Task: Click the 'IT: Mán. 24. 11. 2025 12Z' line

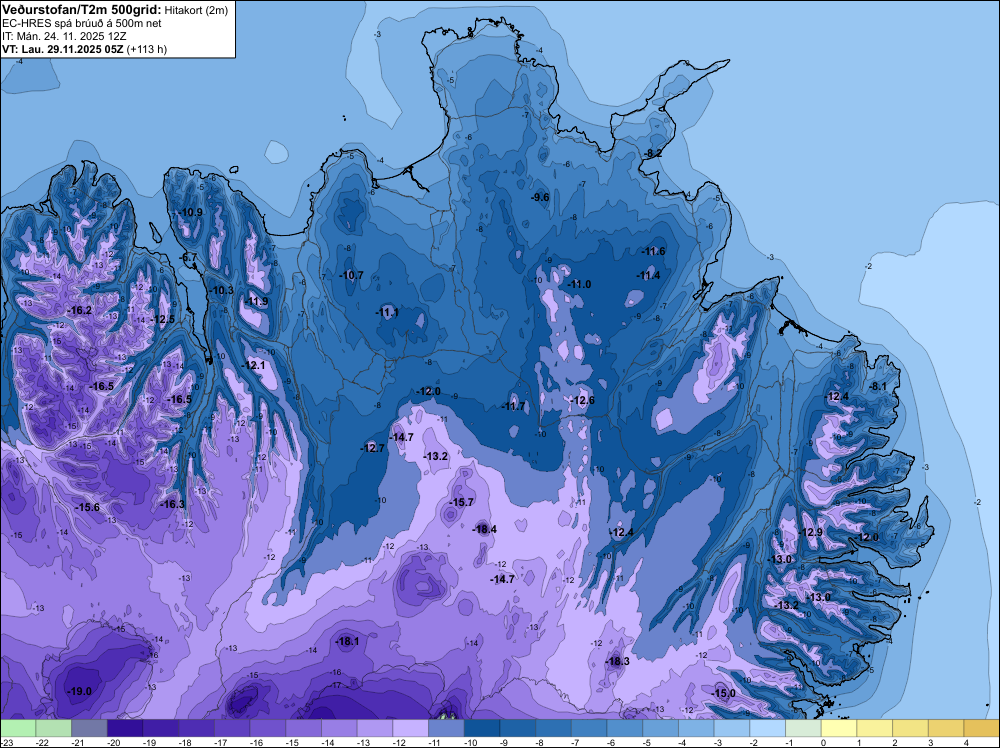Action: [x=64, y=36]
